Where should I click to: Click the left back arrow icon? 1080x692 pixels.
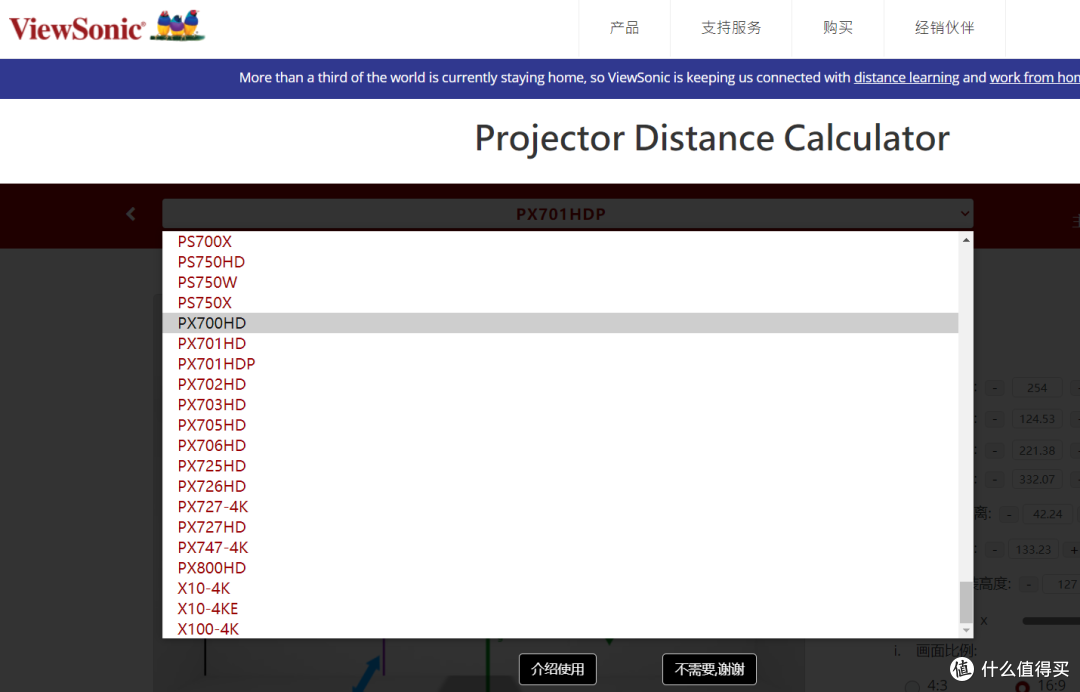click(131, 214)
